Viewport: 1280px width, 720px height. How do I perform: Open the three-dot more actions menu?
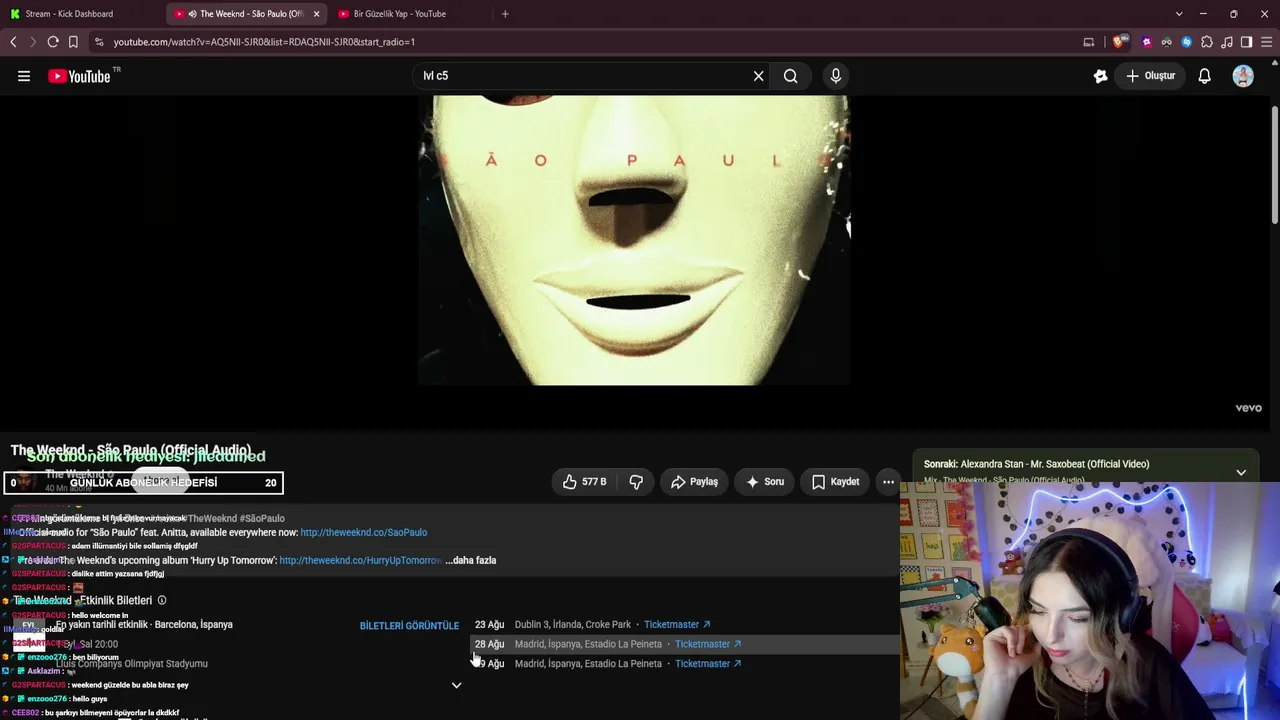click(888, 482)
